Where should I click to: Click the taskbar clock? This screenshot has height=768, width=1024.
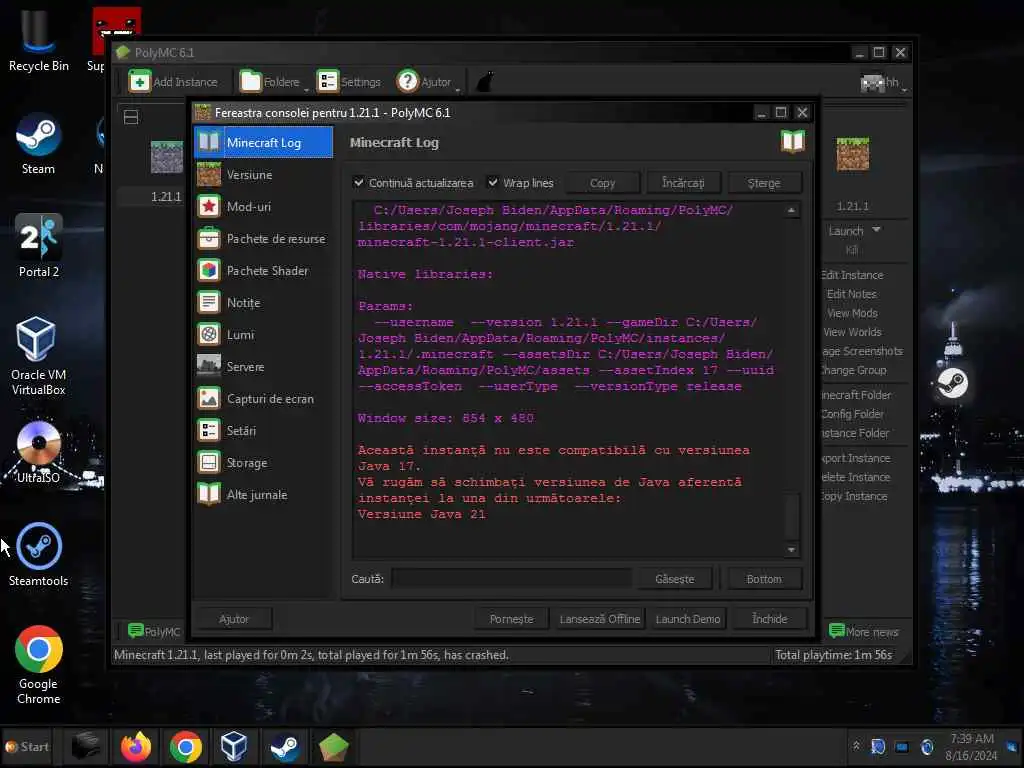point(972,746)
